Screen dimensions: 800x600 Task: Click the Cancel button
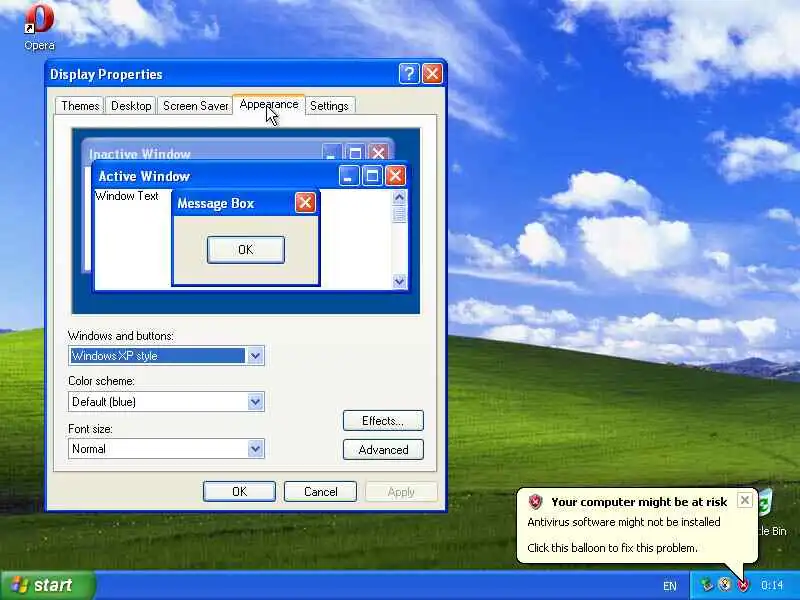click(x=320, y=492)
